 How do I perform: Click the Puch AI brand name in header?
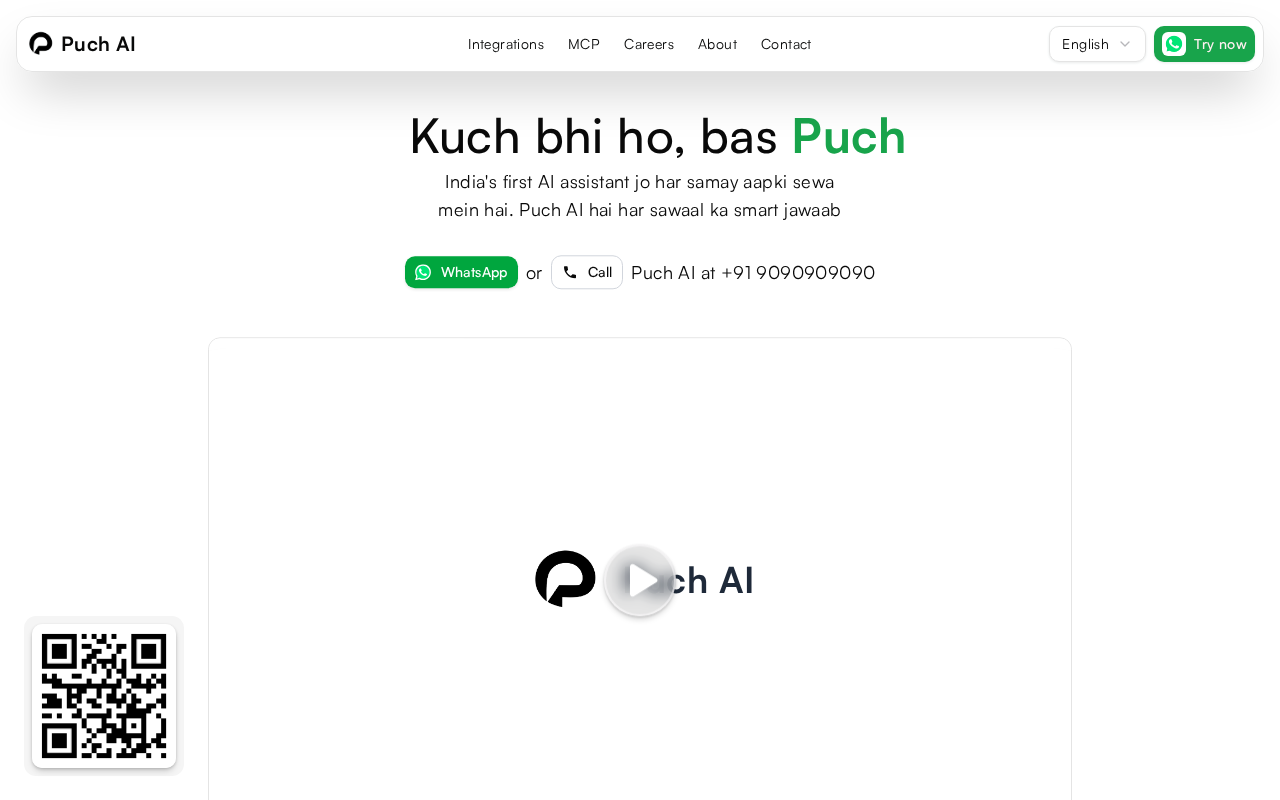coord(98,44)
